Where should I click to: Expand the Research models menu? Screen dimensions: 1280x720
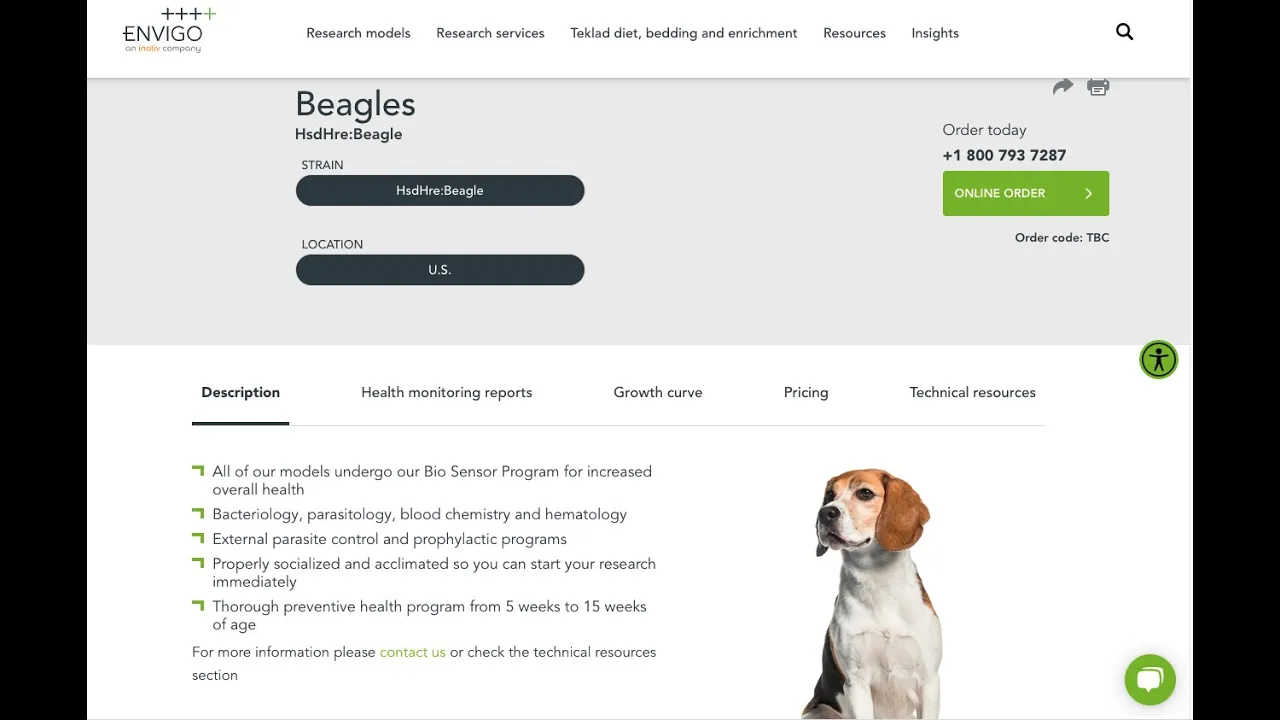[358, 33]
